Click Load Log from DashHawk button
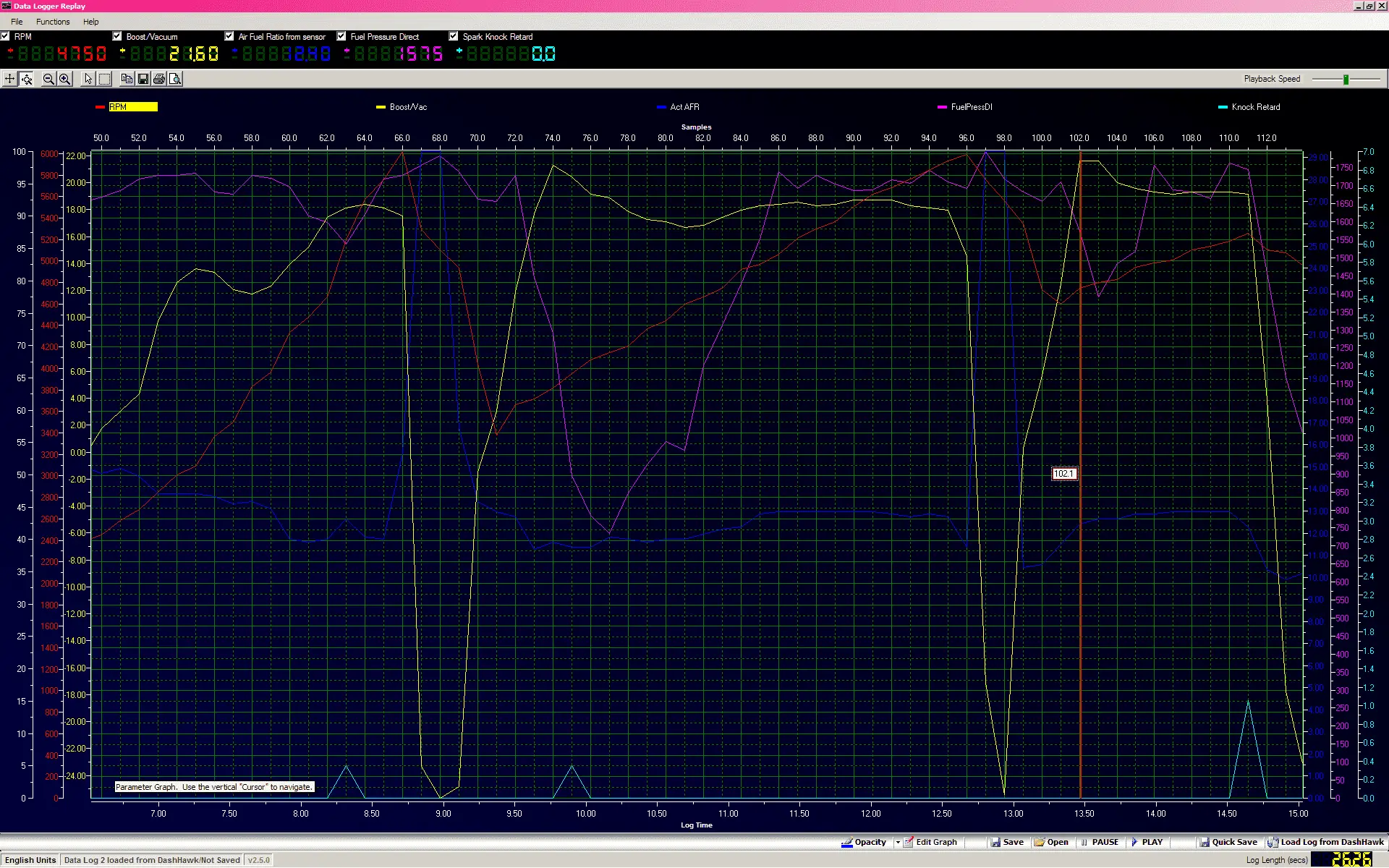Screen dimensions: 1389x868 coord(1325,842)
